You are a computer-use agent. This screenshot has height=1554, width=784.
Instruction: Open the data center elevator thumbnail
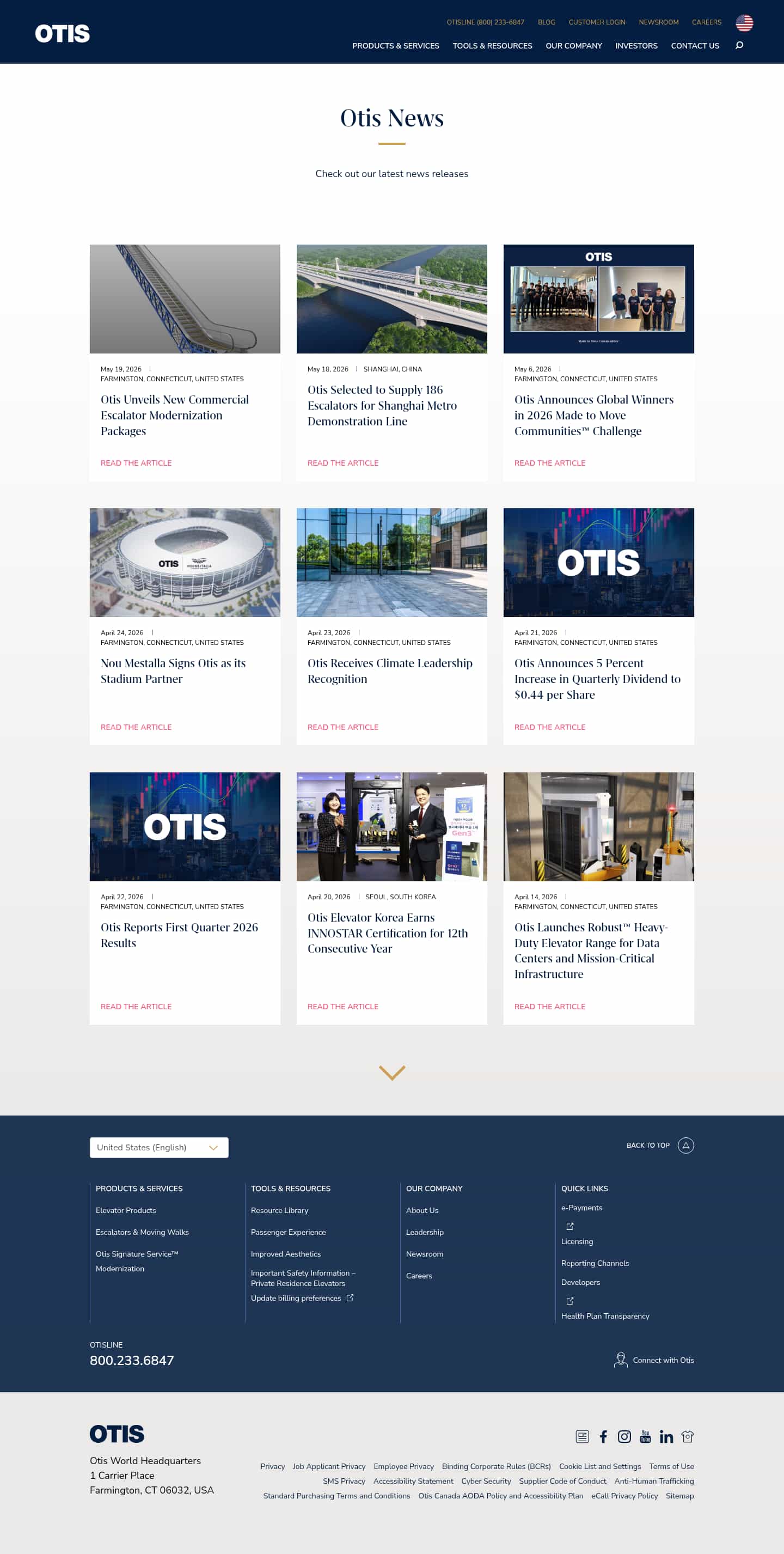point(599,826)
